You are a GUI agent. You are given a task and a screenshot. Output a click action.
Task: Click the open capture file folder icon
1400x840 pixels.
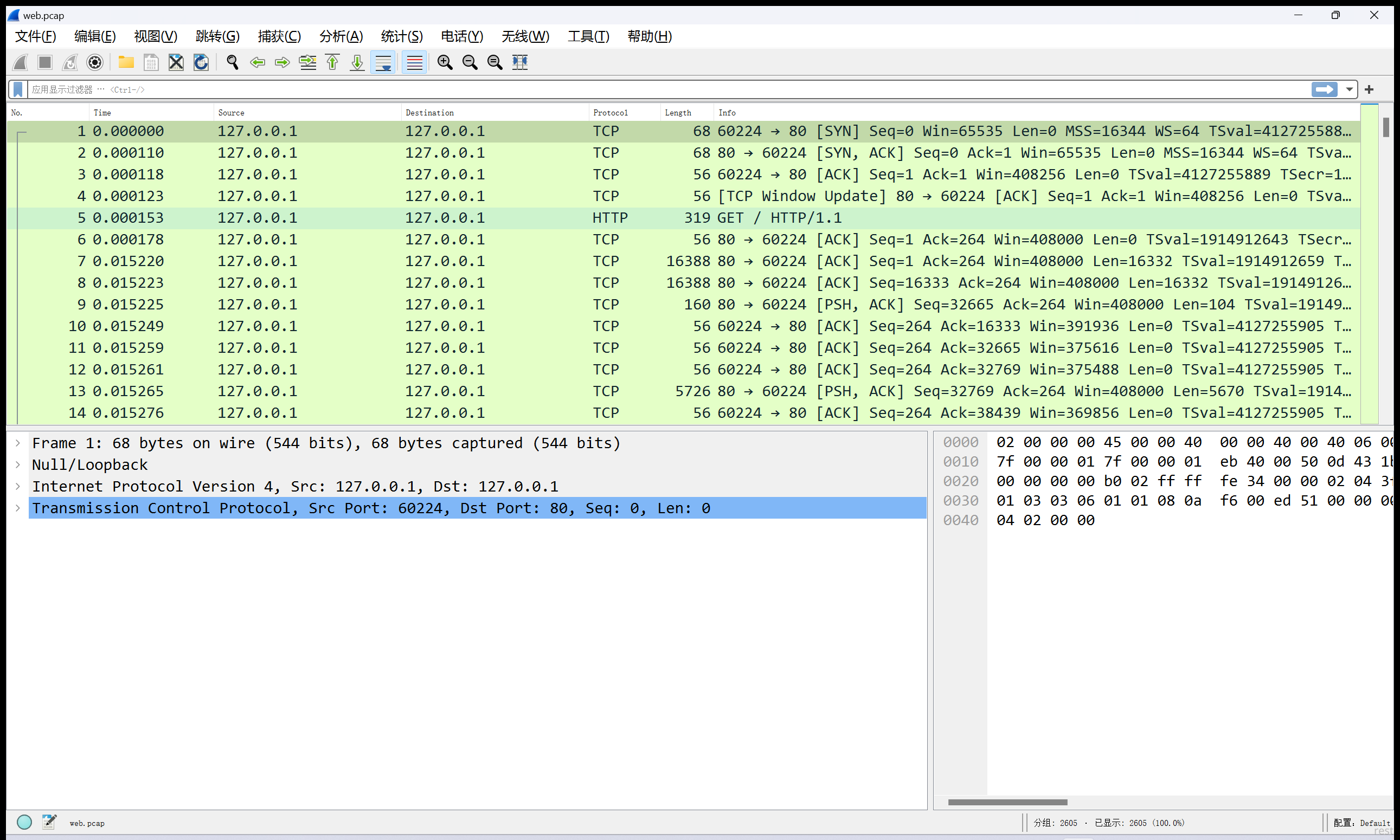coord(126,62)
